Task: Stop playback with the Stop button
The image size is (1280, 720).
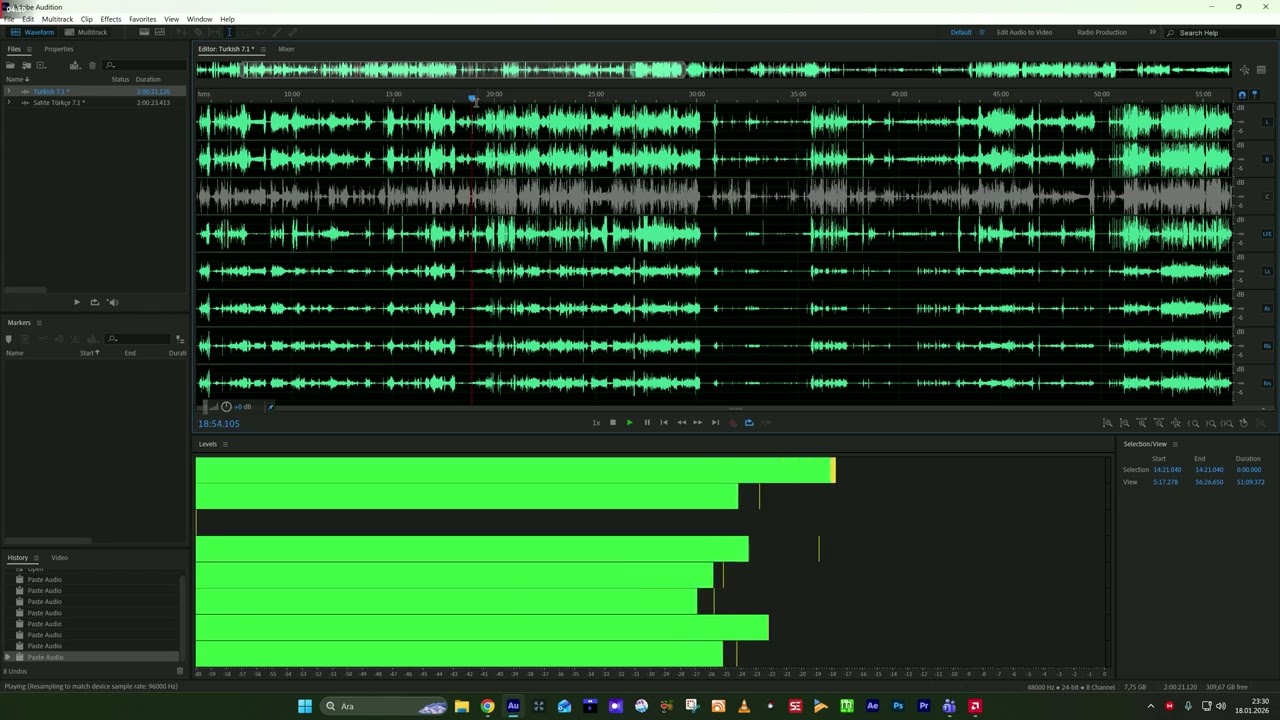Action: [613, 423]
